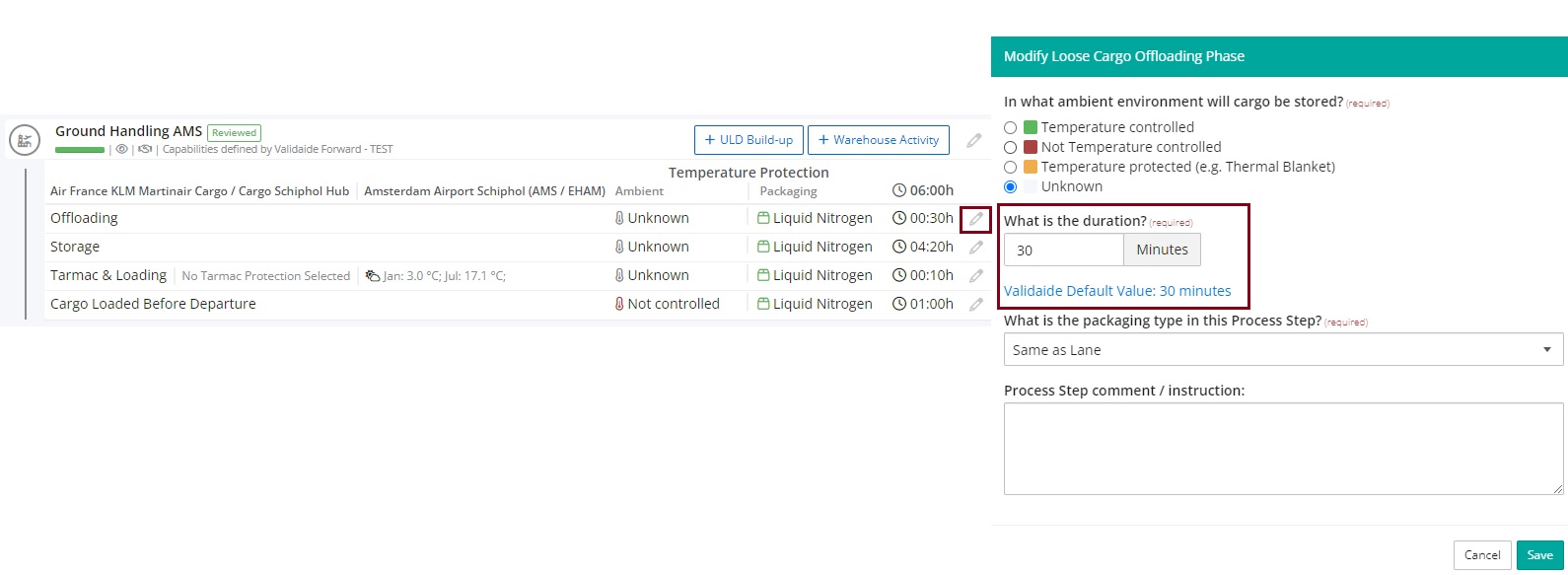Click packaging icon in Cargo Loaded row
Viewport: 1568px width, 575px height.
coord(763,304)
